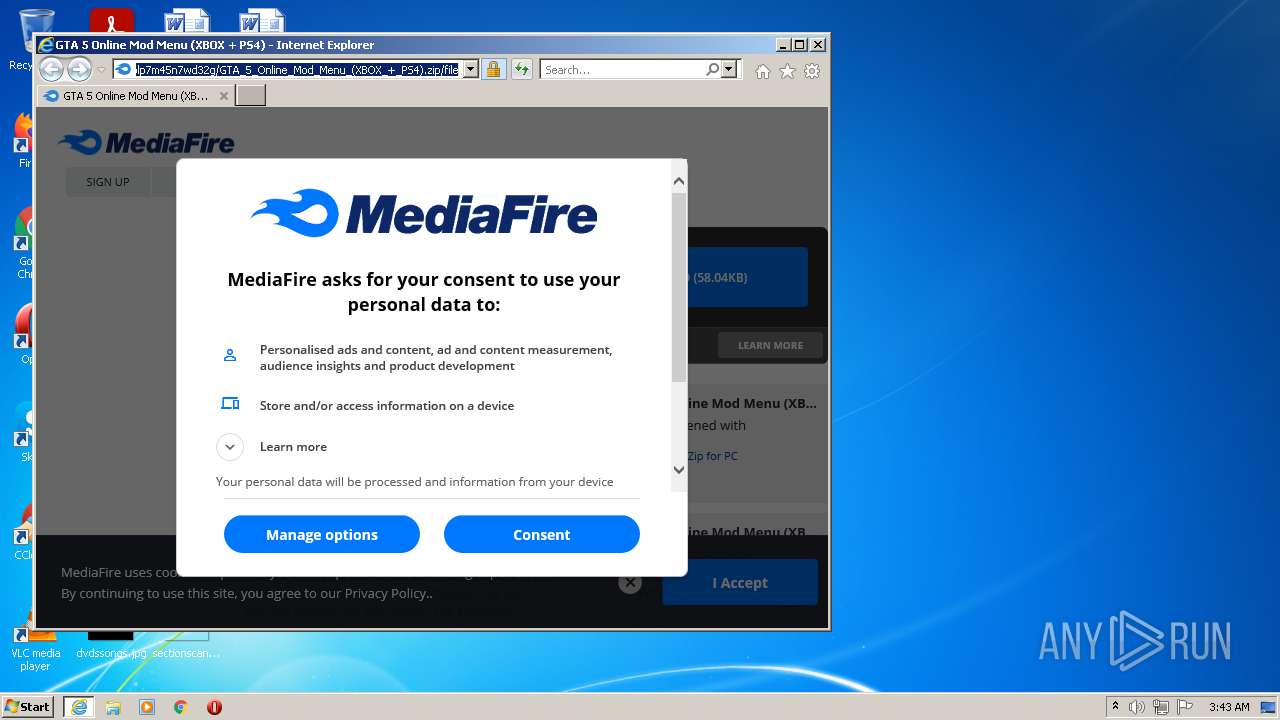Click the MediaFire logo in page header
The height and width of the screenshot is (720, 1280).
tap(146, 143)
